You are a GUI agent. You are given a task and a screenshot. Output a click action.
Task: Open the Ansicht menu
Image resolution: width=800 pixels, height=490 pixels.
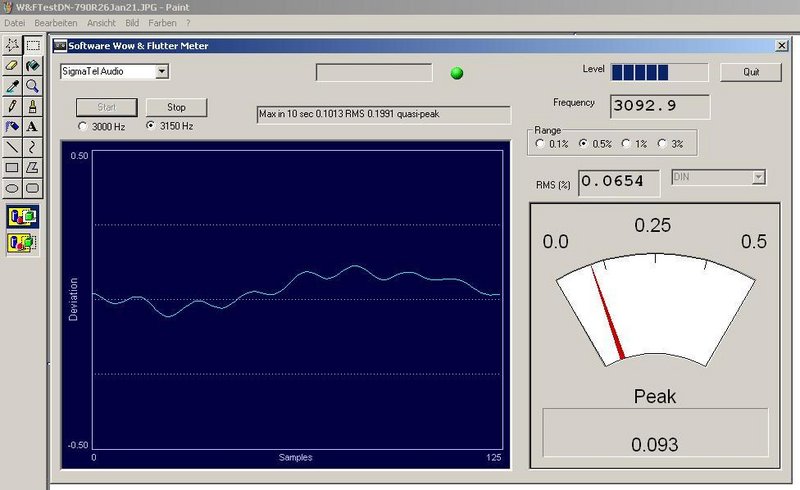[101, 23]
